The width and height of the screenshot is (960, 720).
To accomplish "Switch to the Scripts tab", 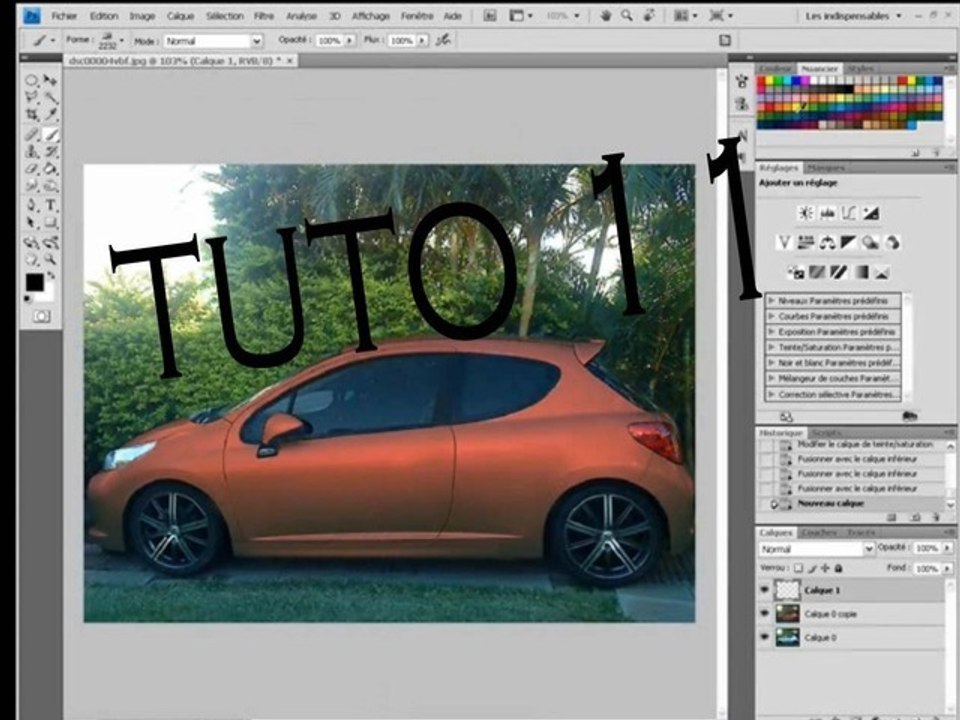I will pyautogui.click(x=825, y=433).
